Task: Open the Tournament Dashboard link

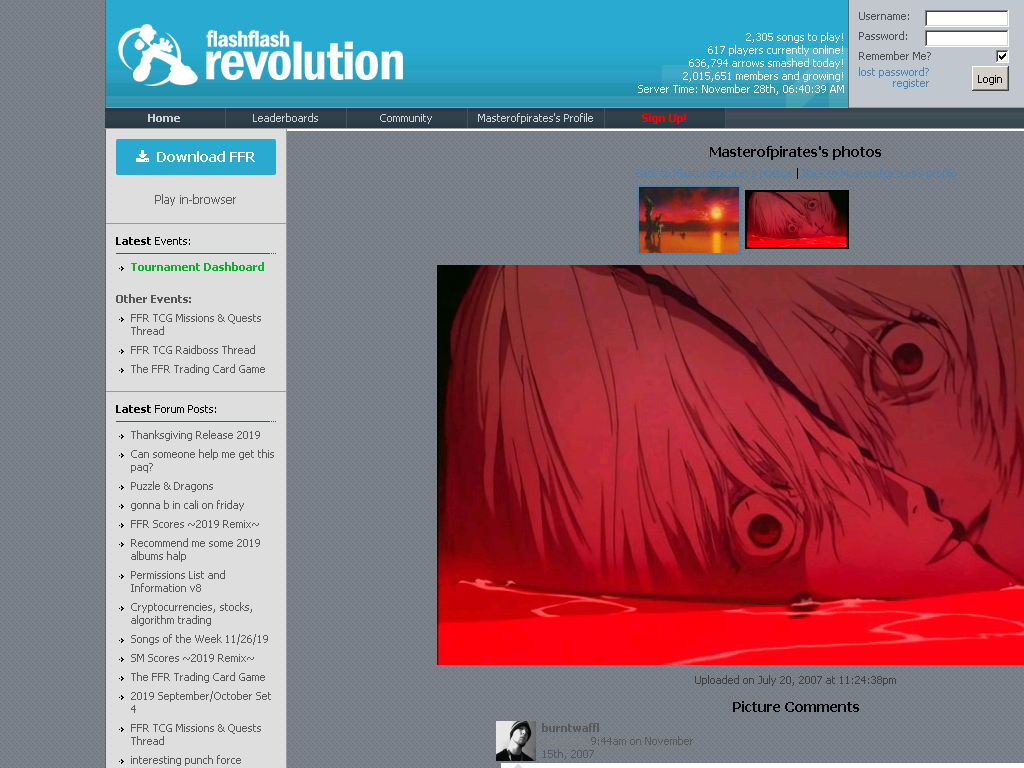Action: pyautogui.click(x=197, y=267)
